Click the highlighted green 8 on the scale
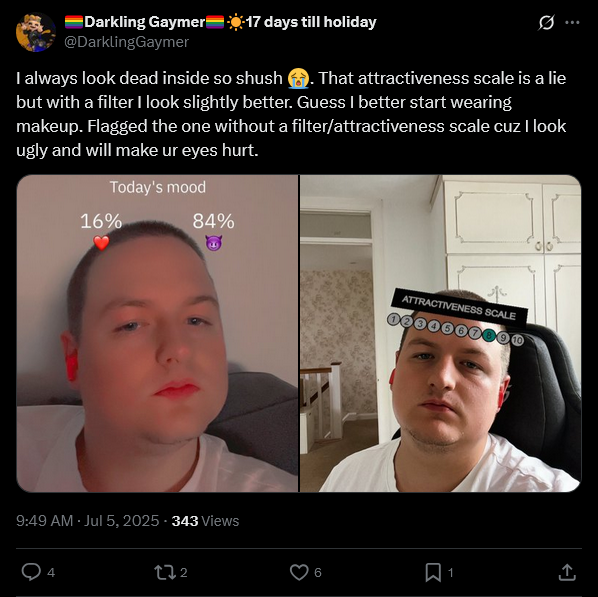This screenshot has height=597, width=598. click(x=489, y=336)
